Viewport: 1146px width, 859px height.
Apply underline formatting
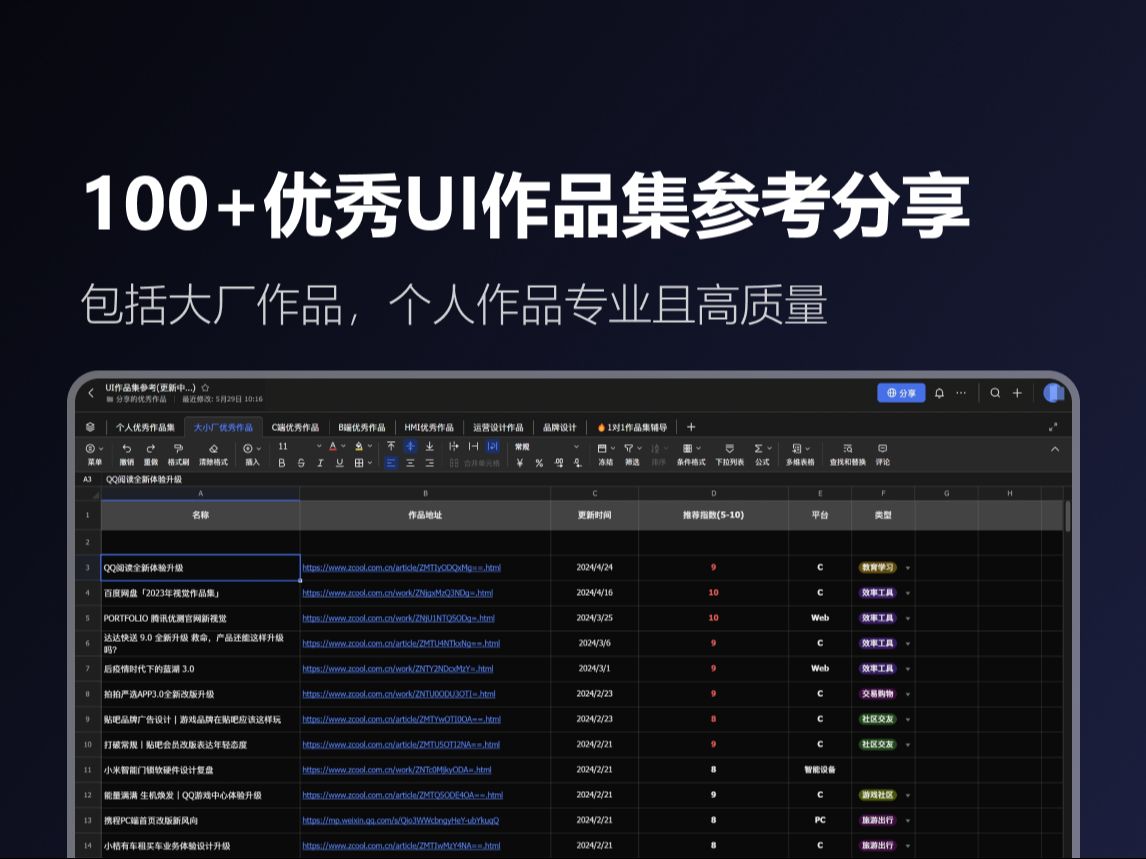point(339,463)
